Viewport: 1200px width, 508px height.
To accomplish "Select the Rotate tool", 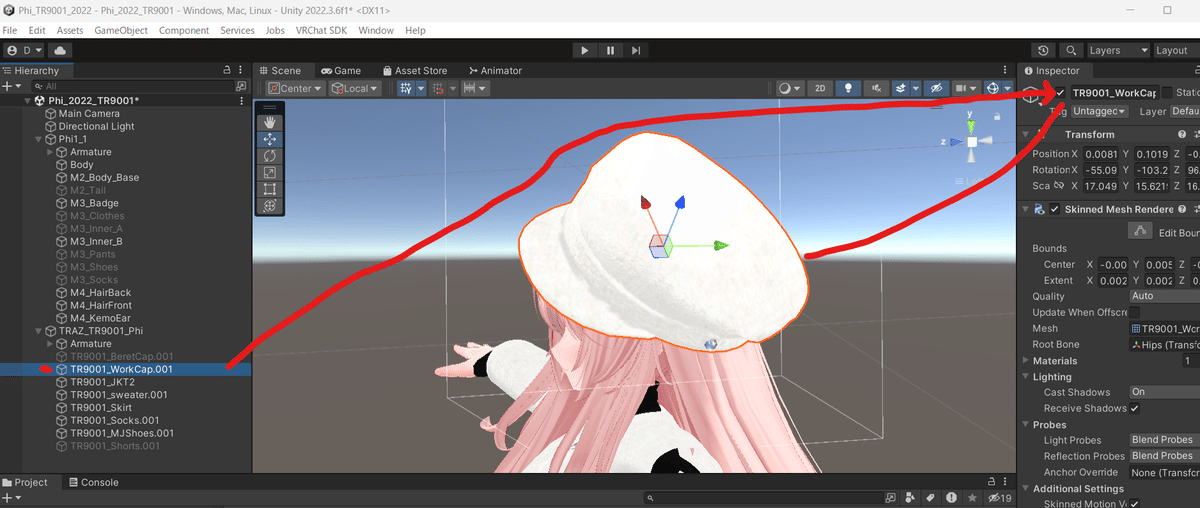I will (x=269, y=156).
